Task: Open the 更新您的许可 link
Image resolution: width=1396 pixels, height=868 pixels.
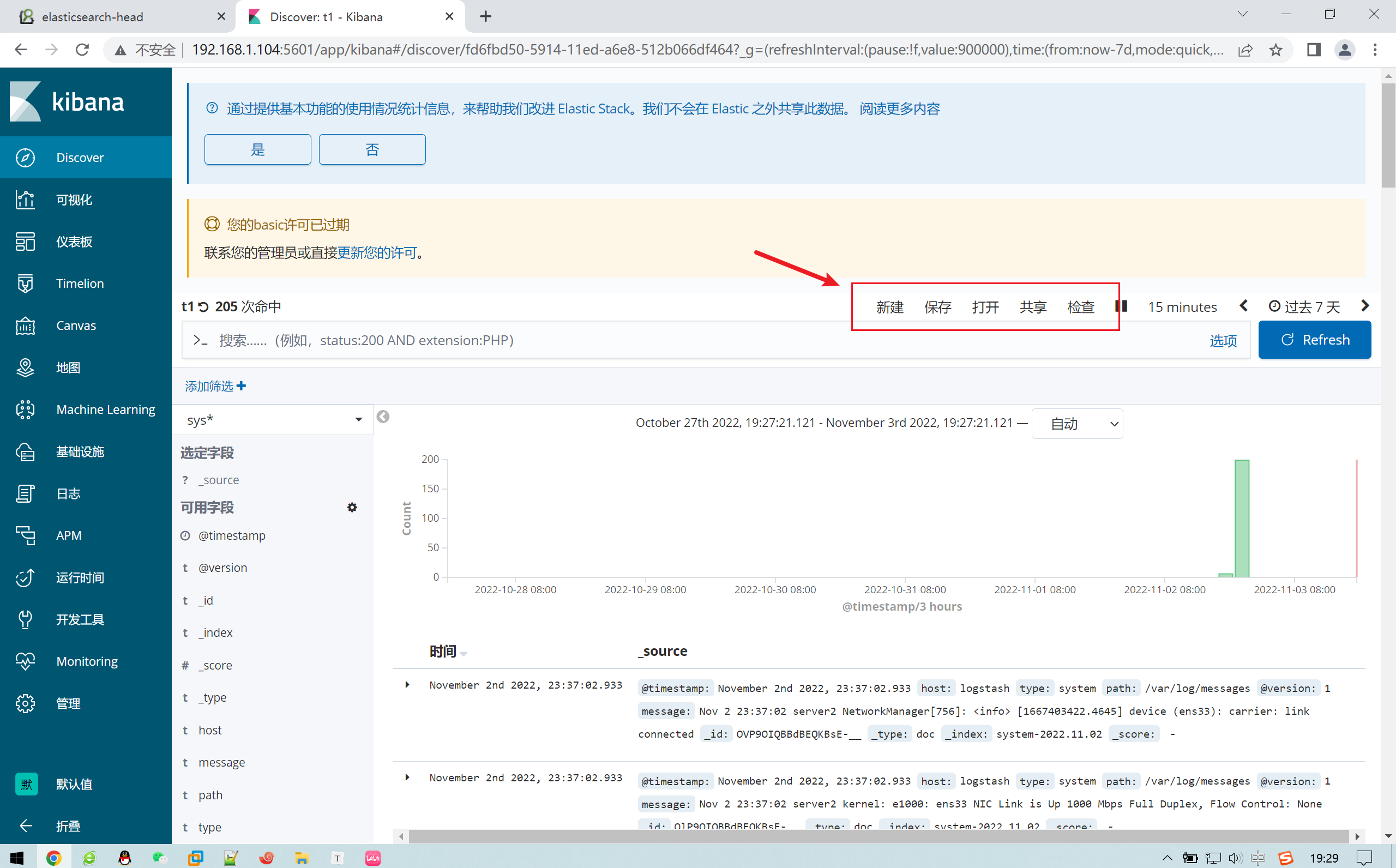Action: (x=377, y=252)
